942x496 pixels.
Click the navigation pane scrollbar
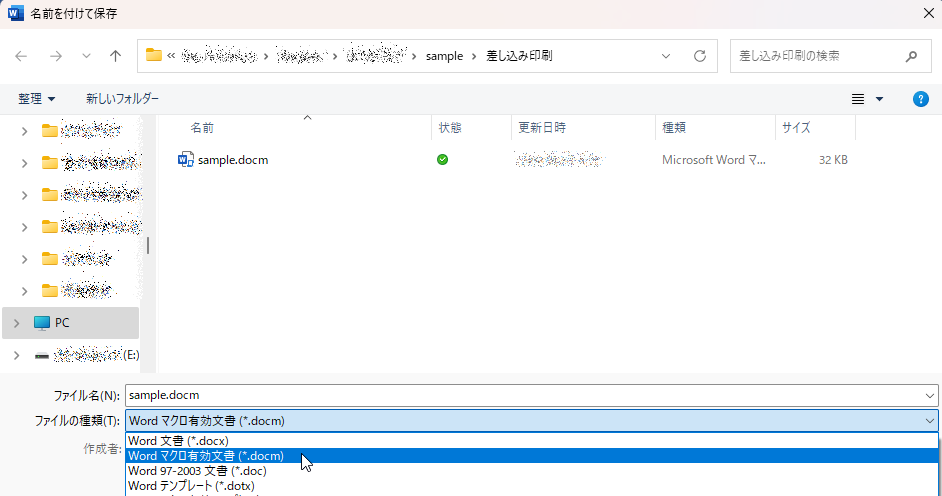tap(148, 245)
